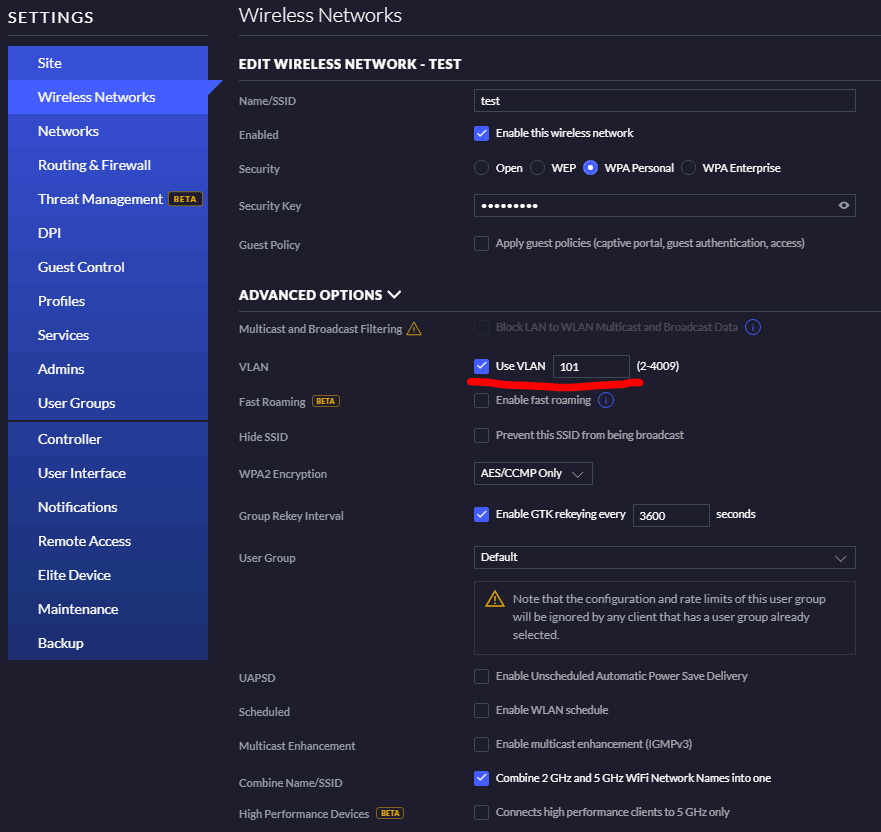881x832 pixels.
Task: Select the WPA Enterprise security option
Action: (688, 168)
